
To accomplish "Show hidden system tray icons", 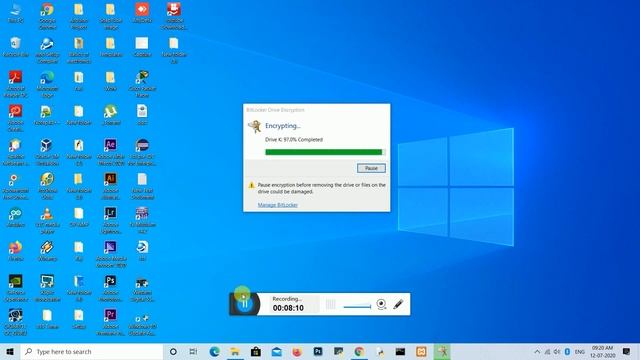I will pyautogui.click(x=537, y=351).
